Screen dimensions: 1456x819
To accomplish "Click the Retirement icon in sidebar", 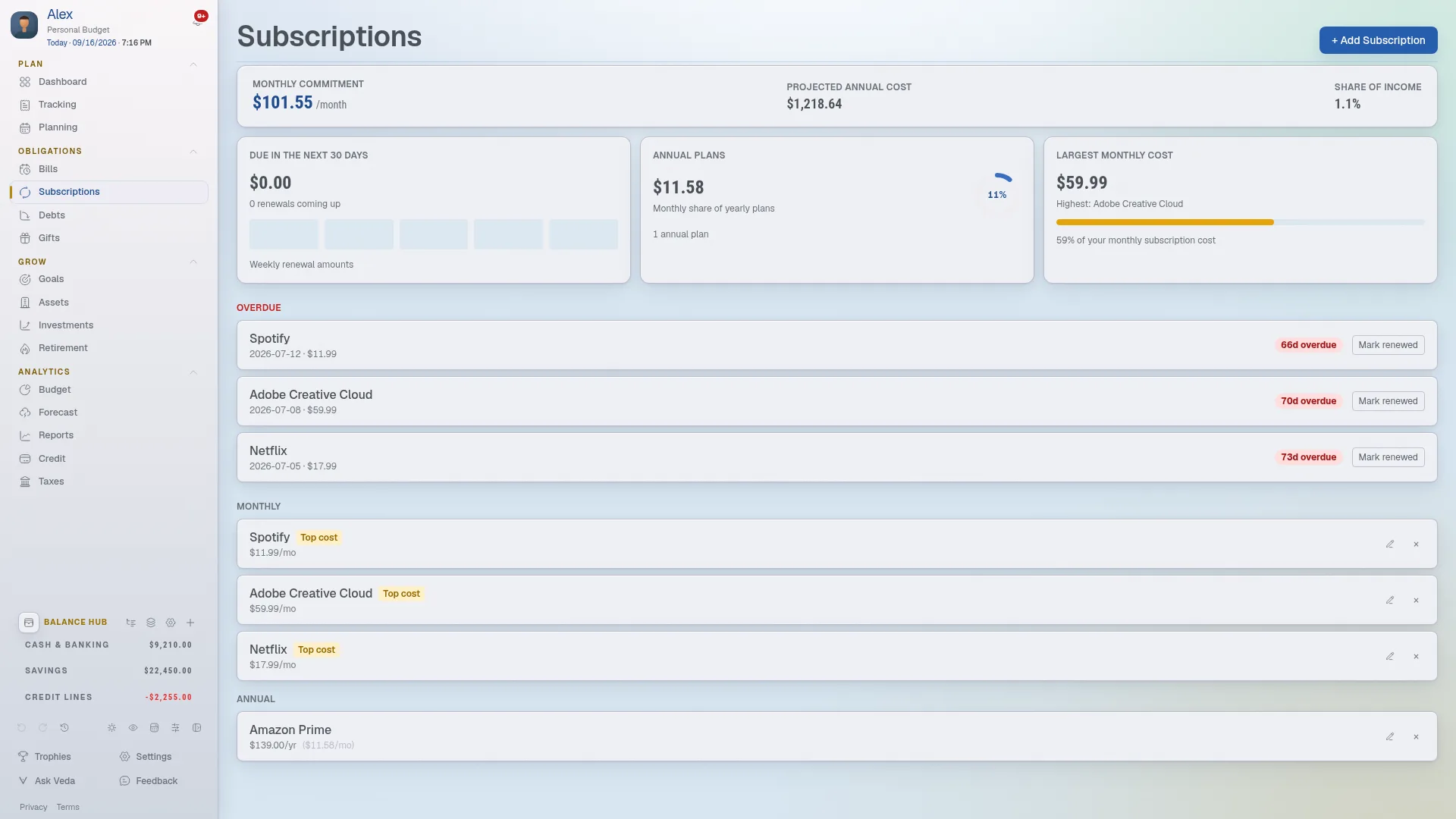I will (x=25, y=348).
